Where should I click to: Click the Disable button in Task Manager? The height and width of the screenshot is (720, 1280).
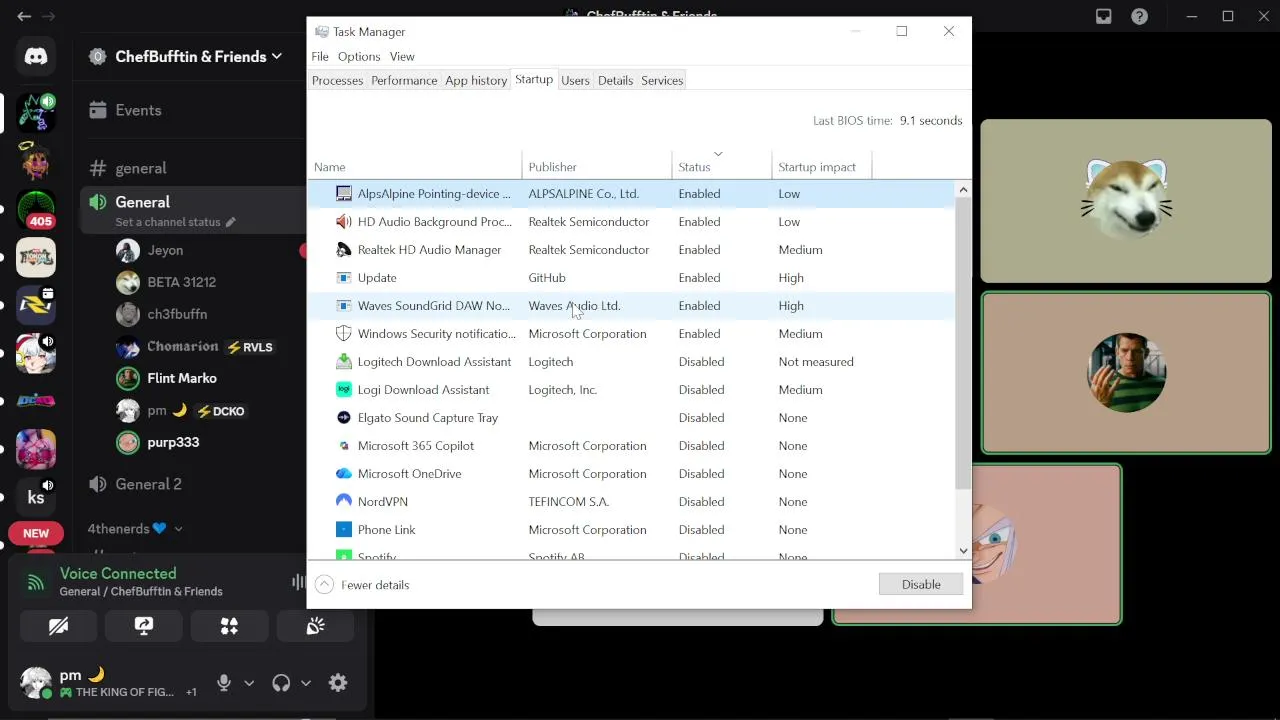921,584
